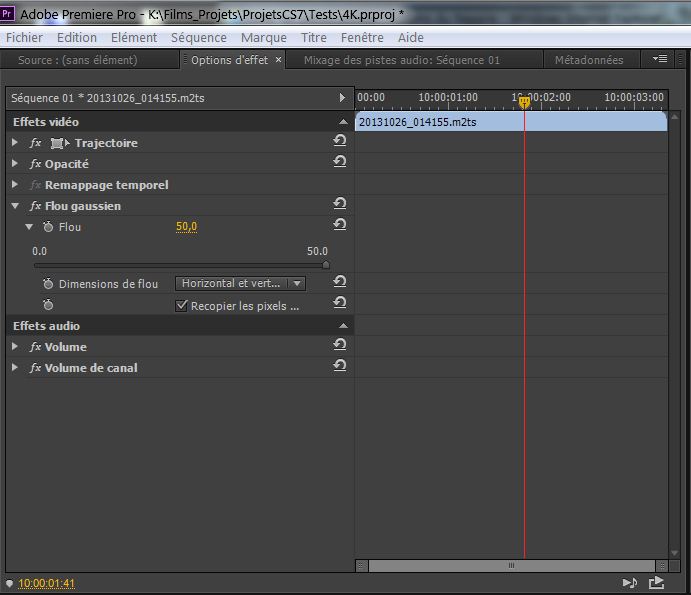Viewport: 691px width, 595px height.
Task: Toggle fx switch for Trajectoire
Action: 36,143
